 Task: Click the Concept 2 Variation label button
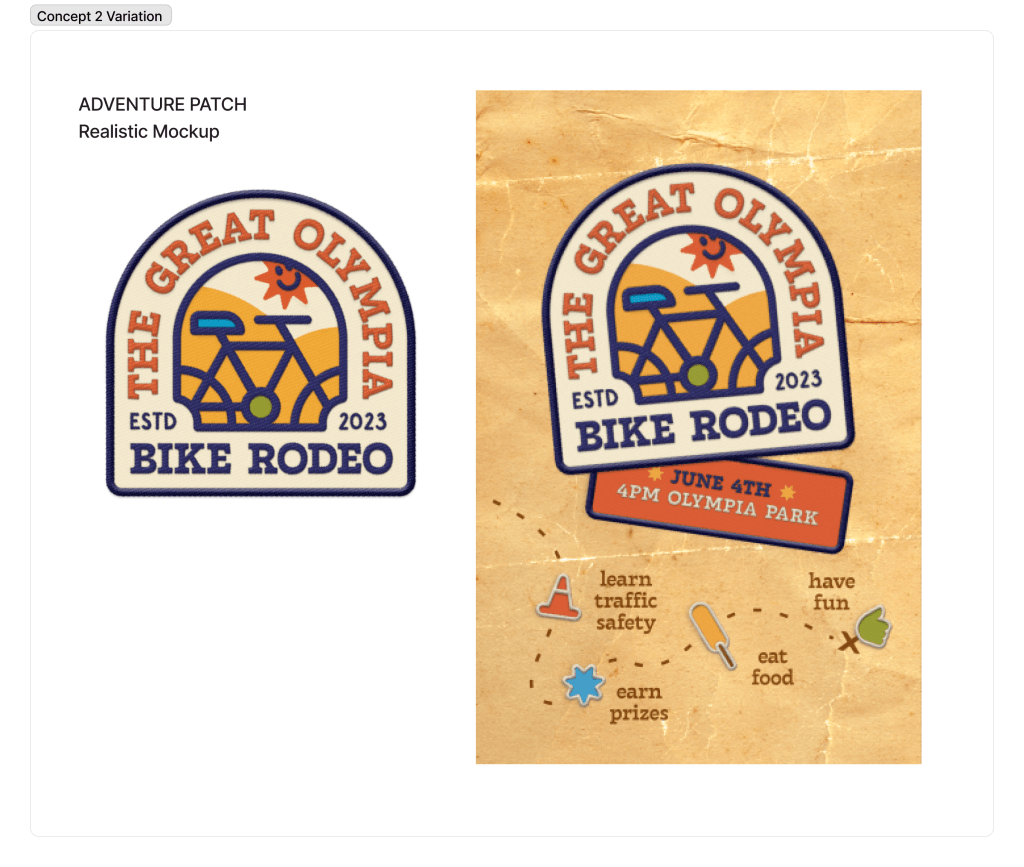(101, 16)
